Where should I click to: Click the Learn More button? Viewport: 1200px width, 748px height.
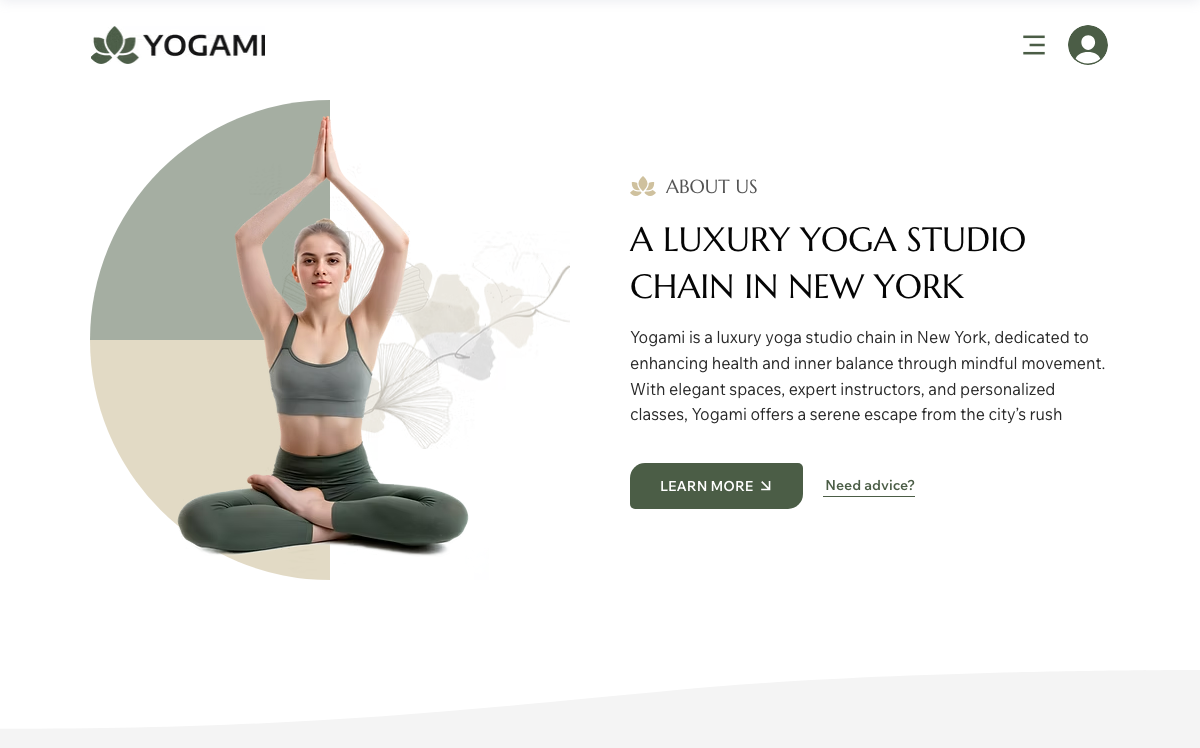click(716, 486)
